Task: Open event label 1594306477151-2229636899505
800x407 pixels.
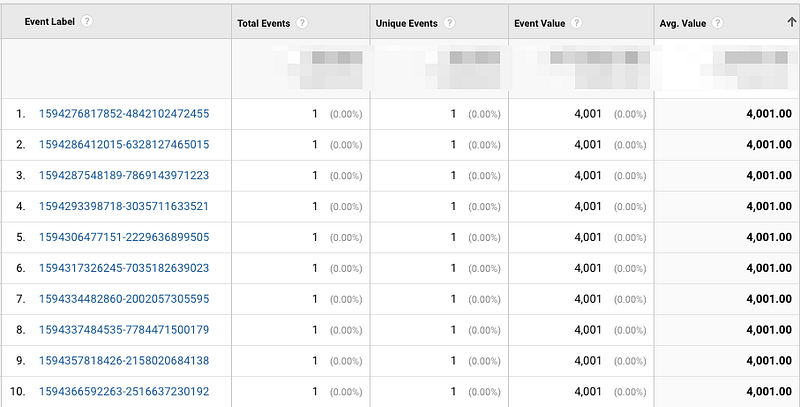Action: (124, 238)
